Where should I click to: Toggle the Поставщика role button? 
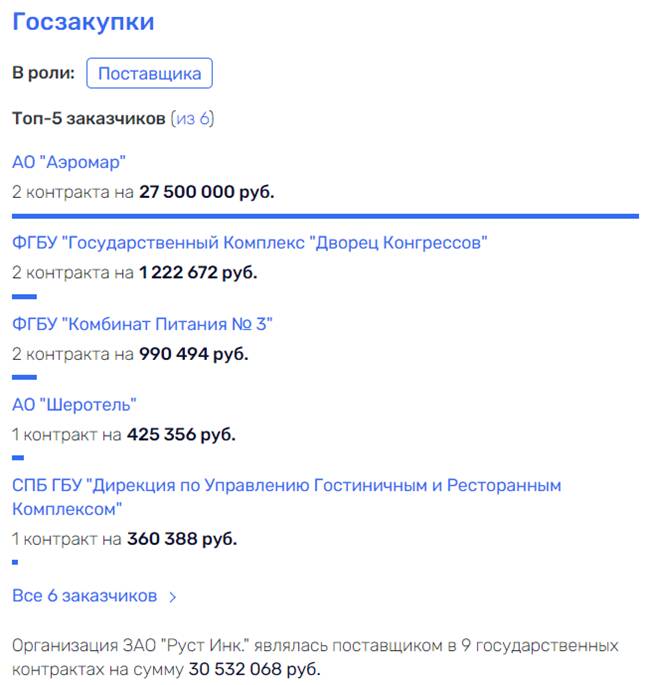[x=149, y=73]
